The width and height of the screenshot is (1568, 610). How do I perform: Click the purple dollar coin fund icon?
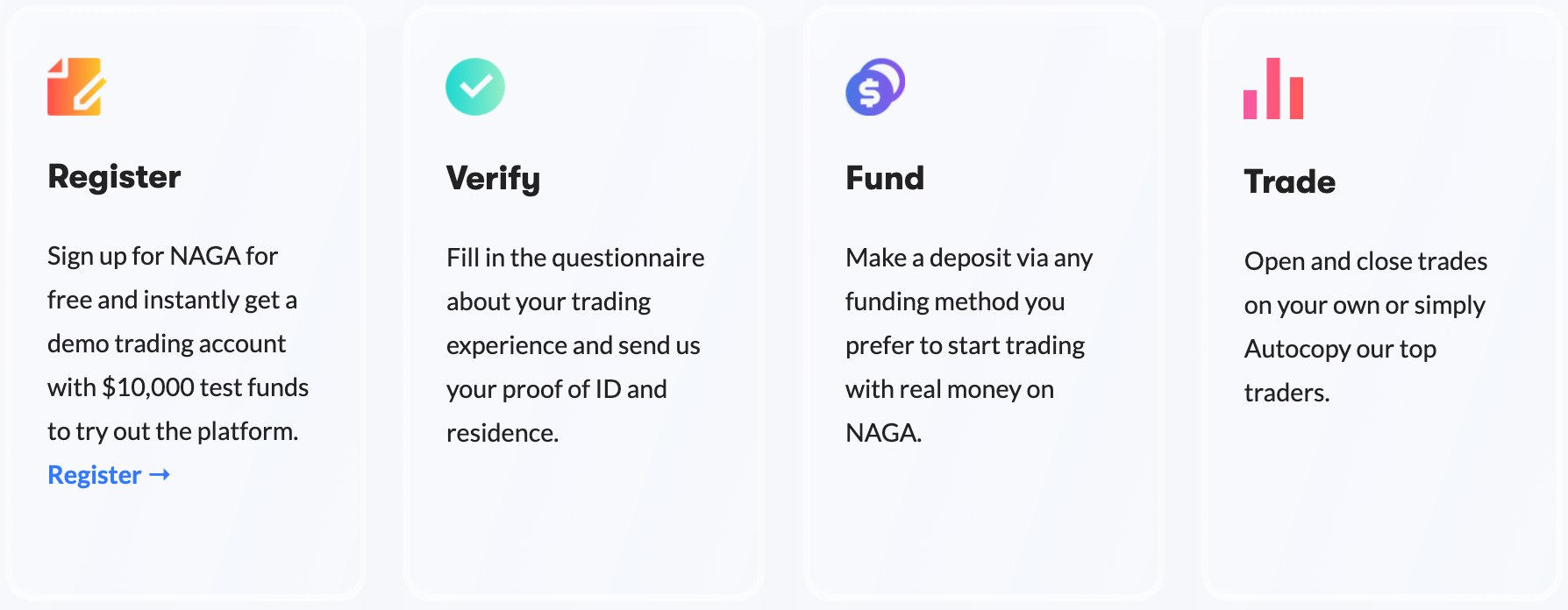click(x=875, y=87)
